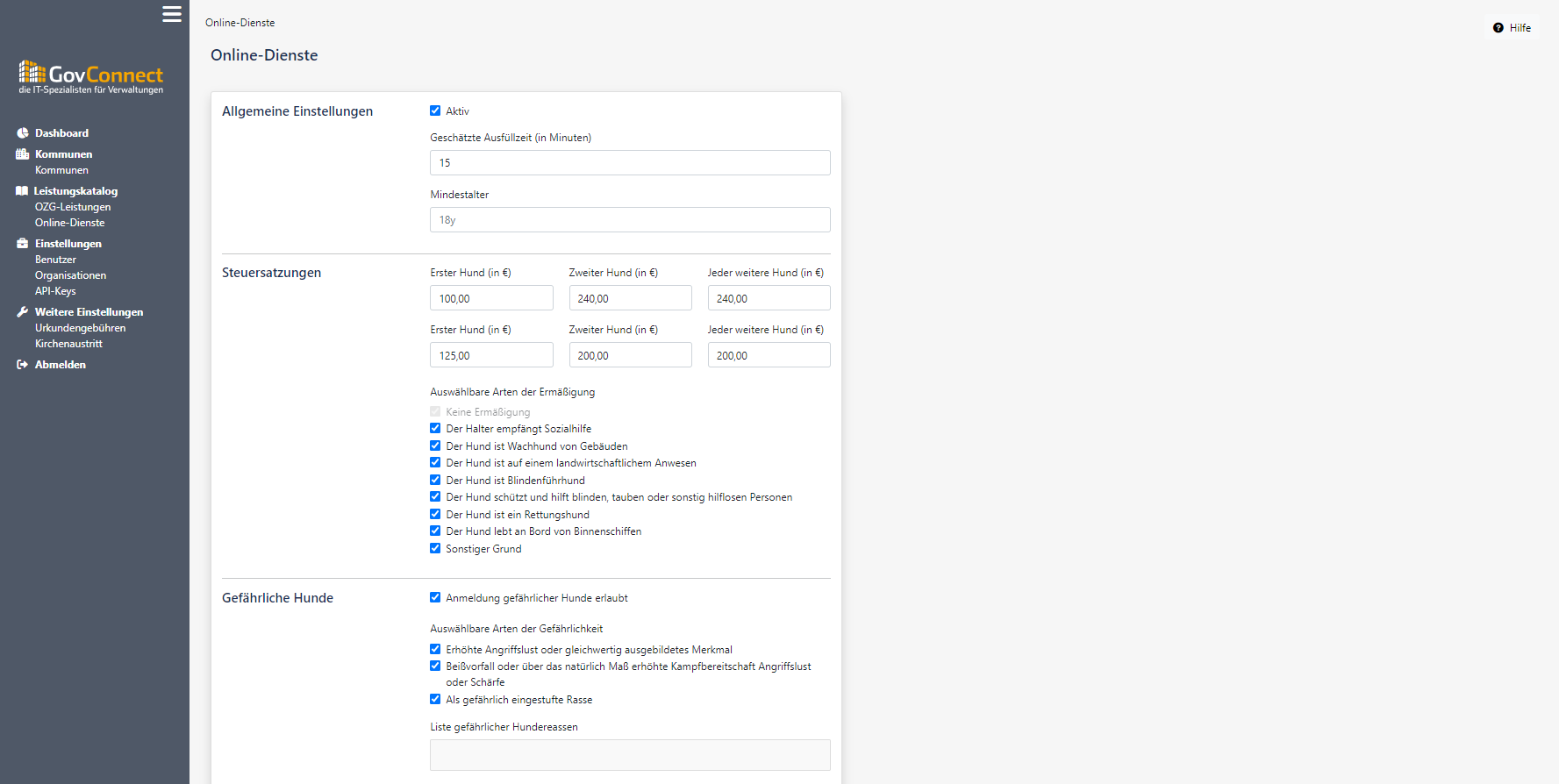The image size is (1559, 784).
Task: Select the Kommunen sub-item
Action: tap(61, 170)
